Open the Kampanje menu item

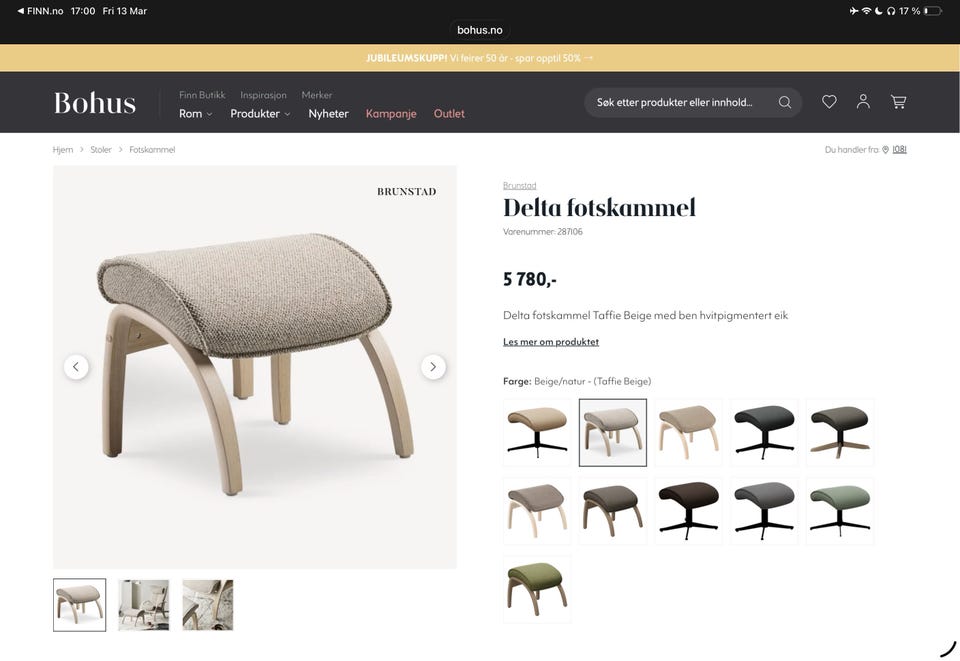pos(391,113)
